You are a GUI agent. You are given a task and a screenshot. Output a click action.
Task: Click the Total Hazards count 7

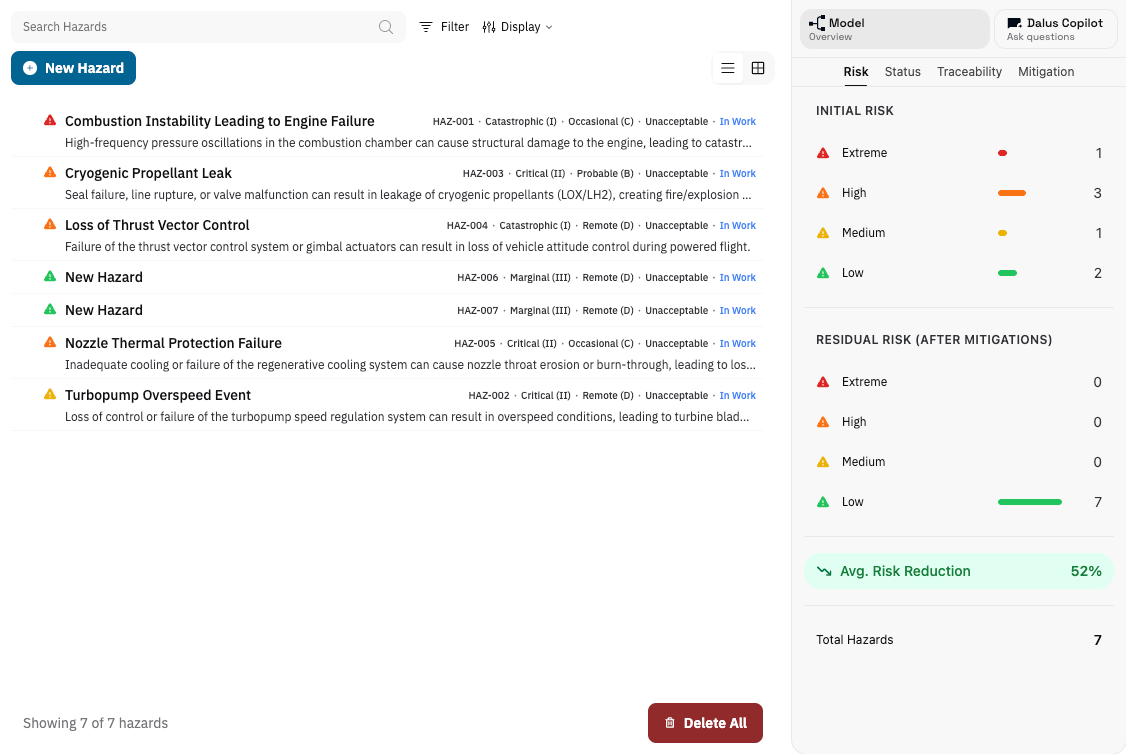click(1097, 640)
